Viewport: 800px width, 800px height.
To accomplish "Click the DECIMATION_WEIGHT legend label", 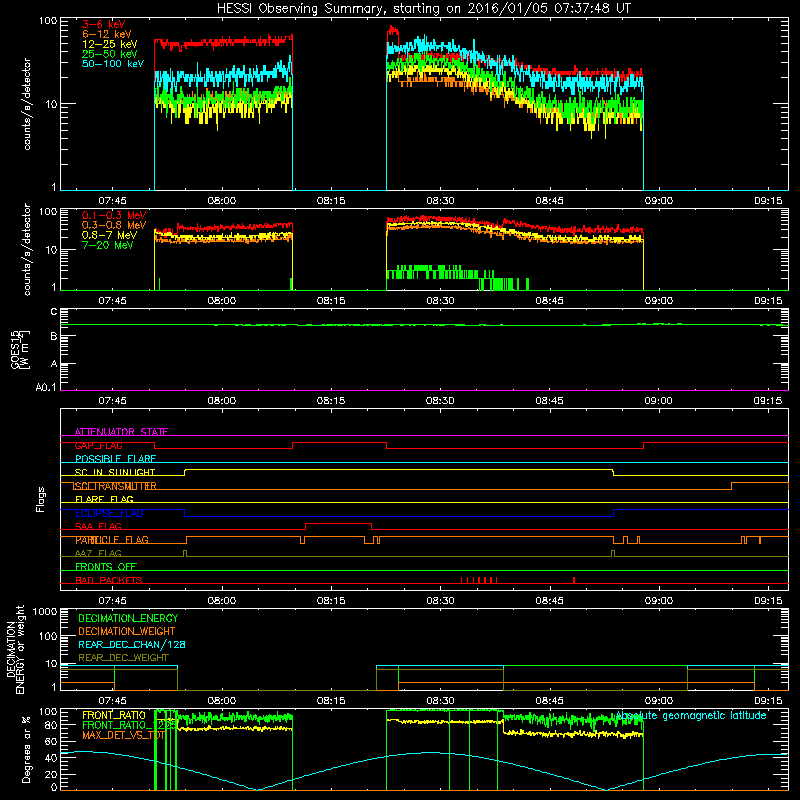I will click(127, 631).
